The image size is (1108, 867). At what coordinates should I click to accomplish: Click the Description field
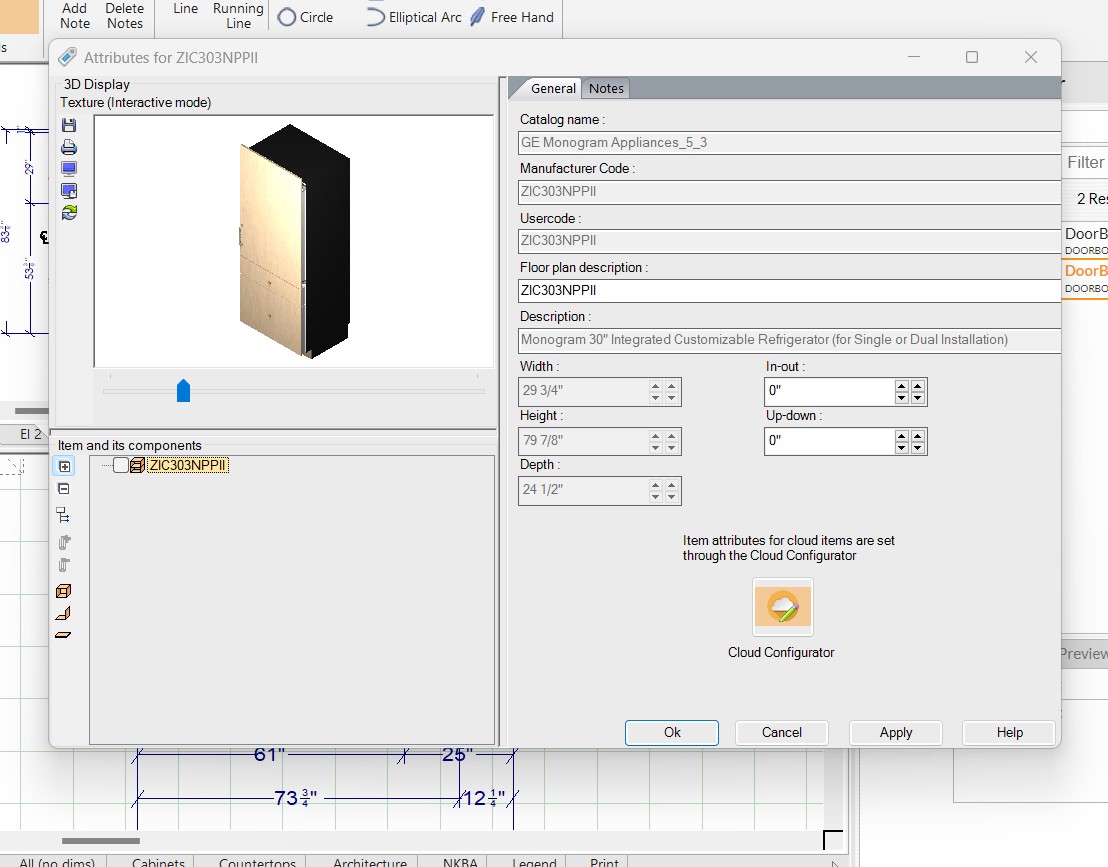(789, 340)
